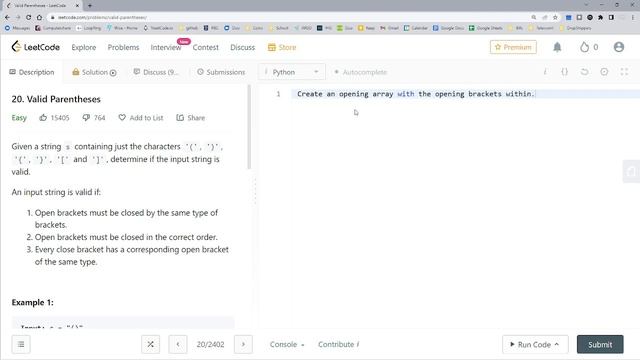This screenshot has width=640, height=360.
Task: Open the Messages bookmark
Action: pyautogui.click(x=17, y=28)
